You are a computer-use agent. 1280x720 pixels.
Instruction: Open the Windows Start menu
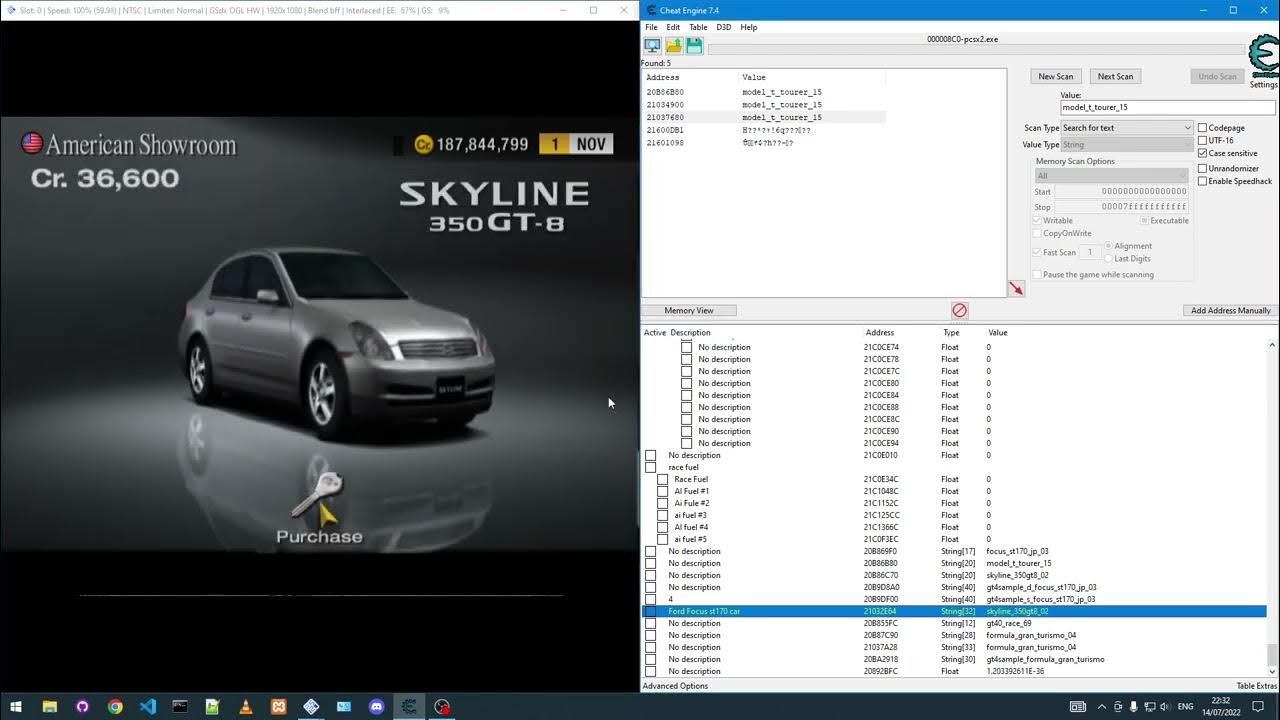pos(17,706)
